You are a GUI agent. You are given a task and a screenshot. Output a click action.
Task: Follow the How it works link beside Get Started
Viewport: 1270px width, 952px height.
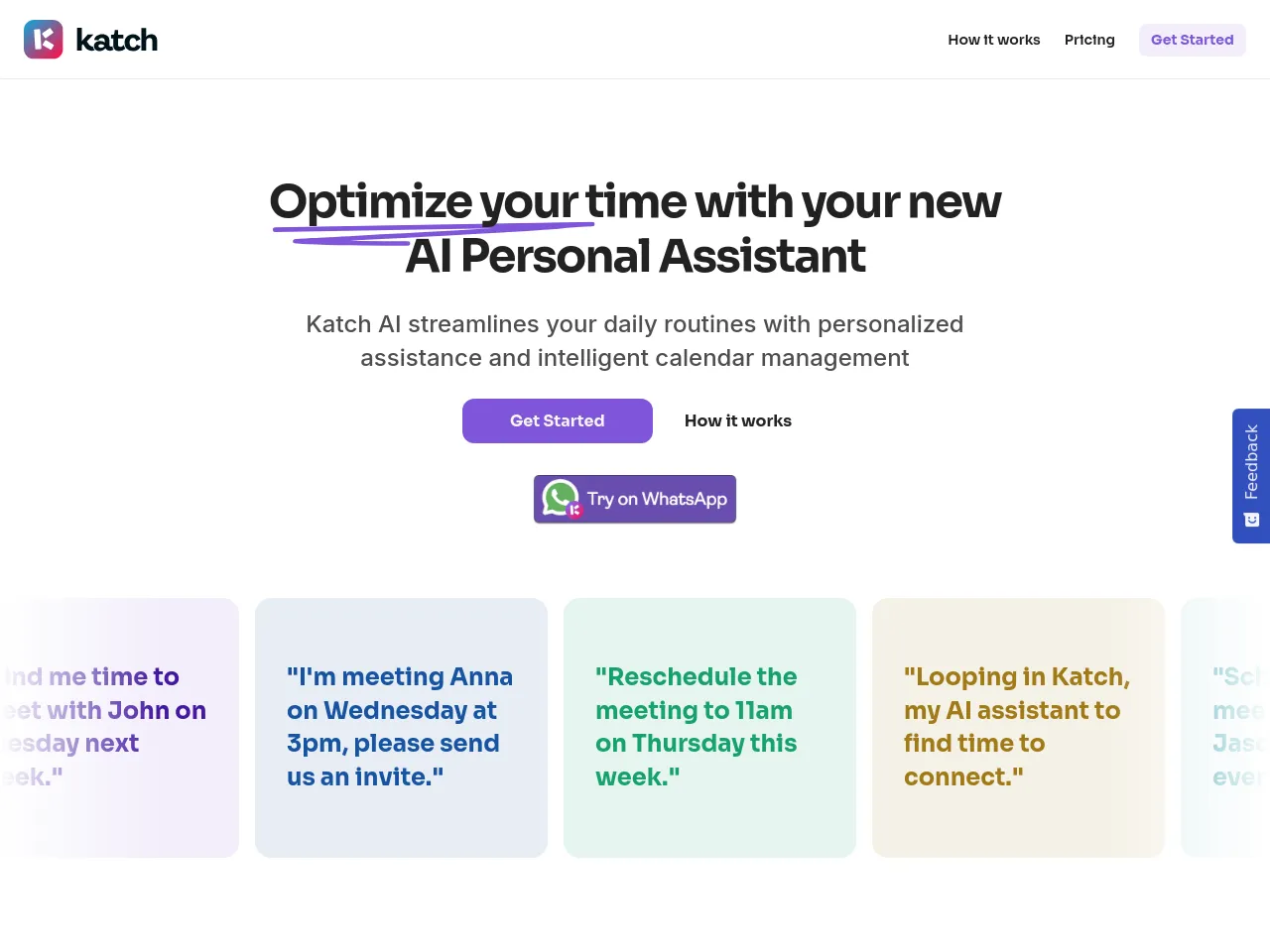tap(738, 420)
